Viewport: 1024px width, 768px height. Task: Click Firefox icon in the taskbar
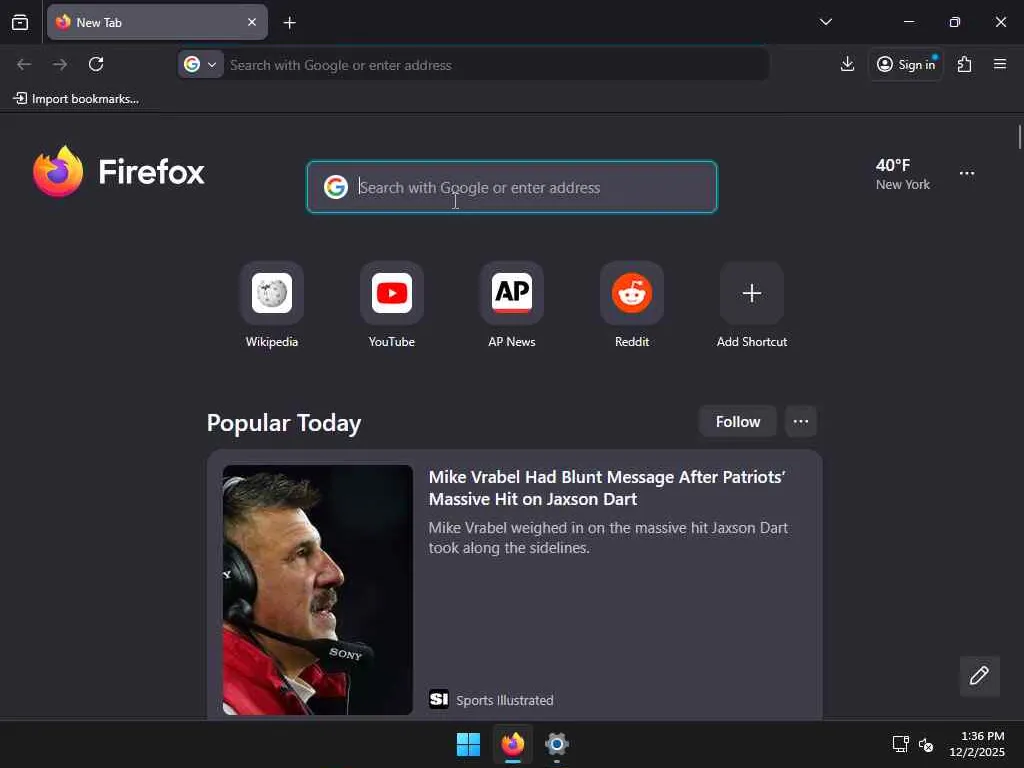pos(513,744)
